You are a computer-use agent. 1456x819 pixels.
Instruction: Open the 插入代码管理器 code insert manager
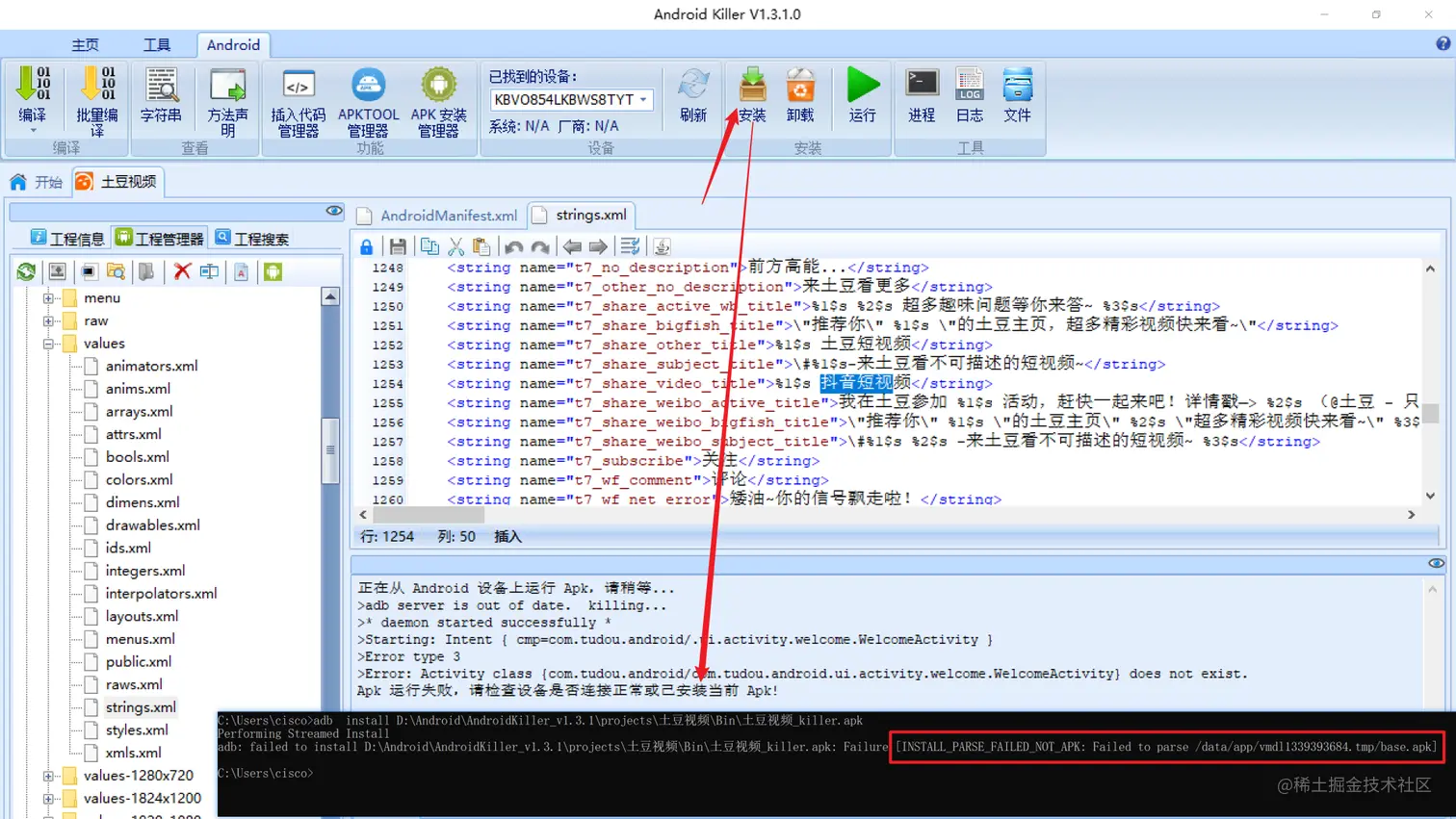click(x=299, y=100)
